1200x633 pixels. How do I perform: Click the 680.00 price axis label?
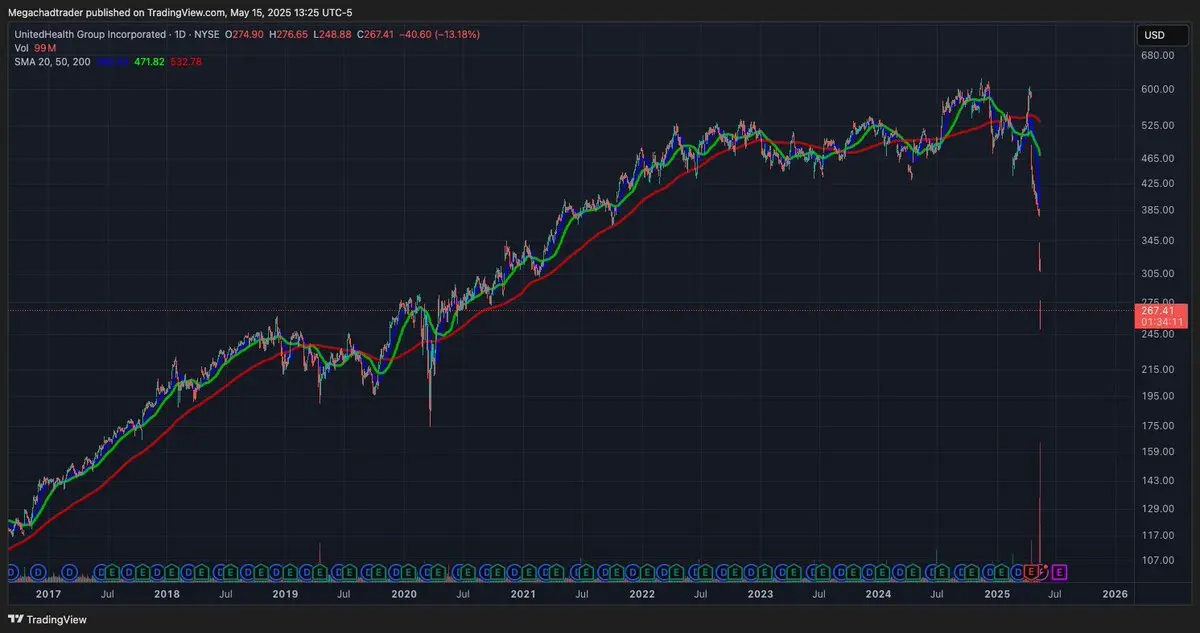click(1158, 55)
